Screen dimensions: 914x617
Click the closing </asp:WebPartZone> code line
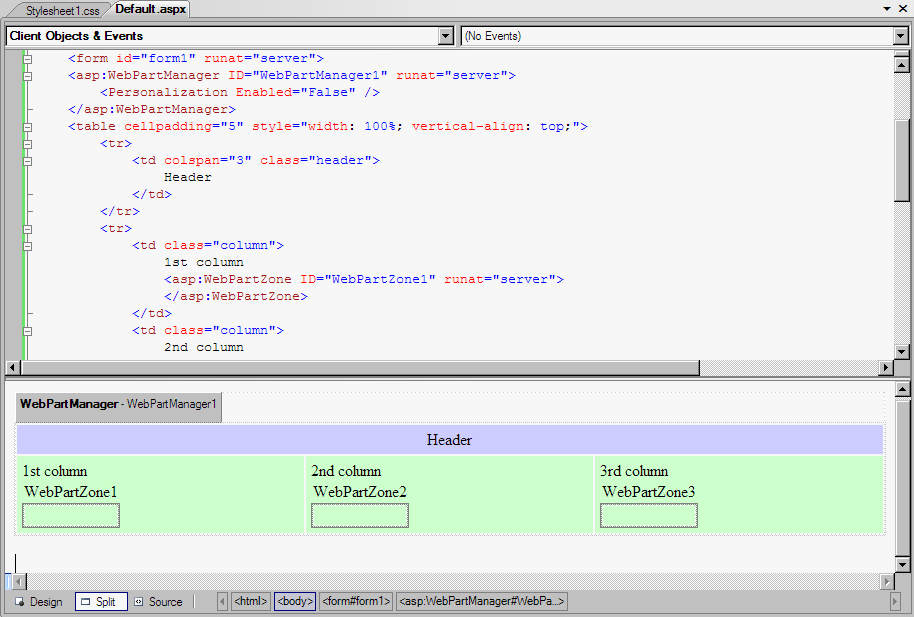[235, 296]
